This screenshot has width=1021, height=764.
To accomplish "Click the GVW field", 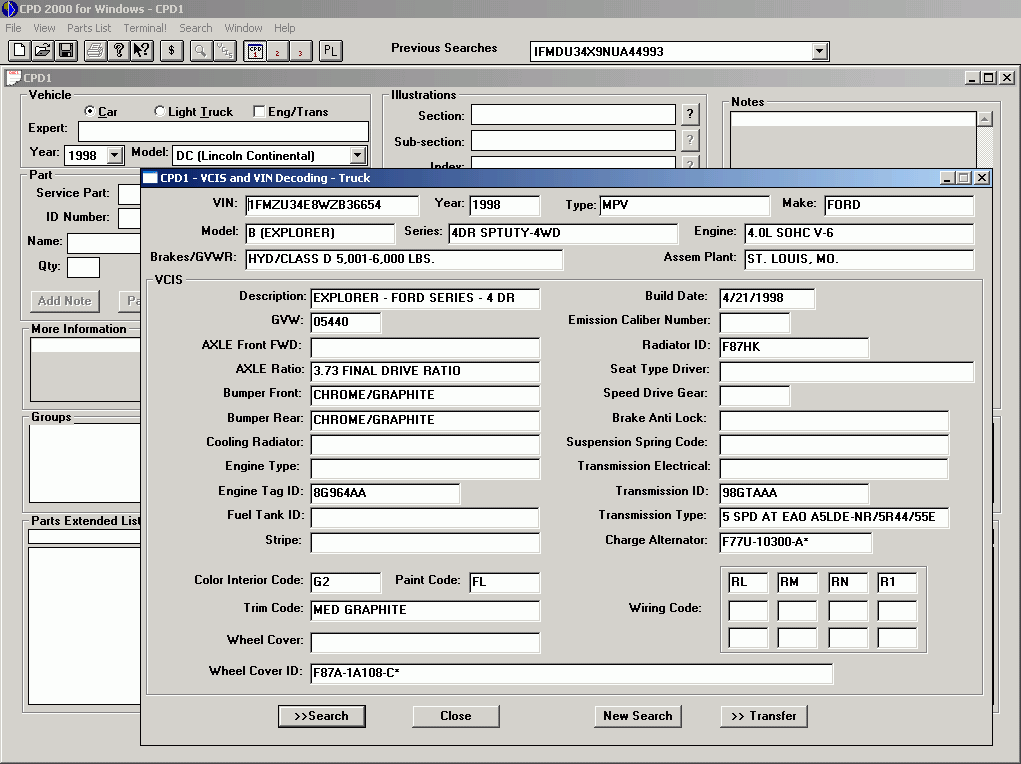I will click(346, 322).
